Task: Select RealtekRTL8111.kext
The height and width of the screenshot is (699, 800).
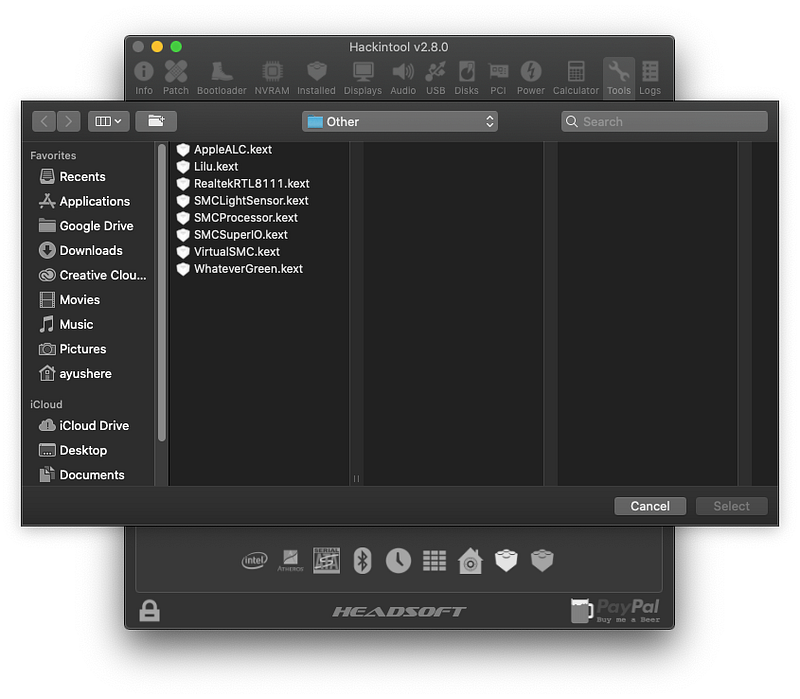Action: click(259, 184)
